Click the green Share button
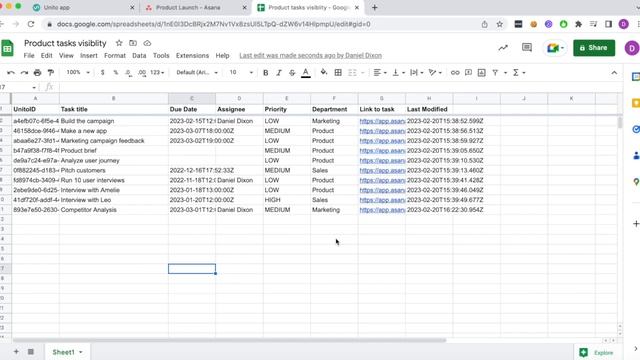Image resolution: width=640 pixels, height=360 pixels. 594,48
